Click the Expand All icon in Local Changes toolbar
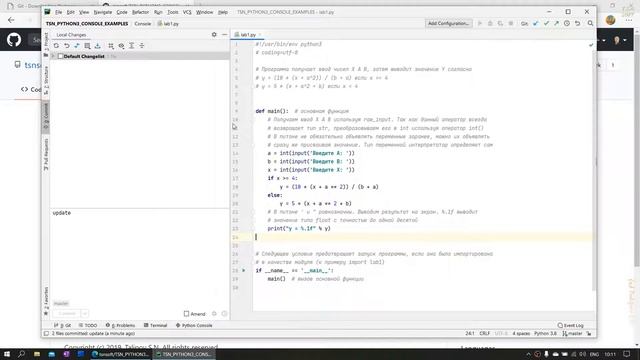640x360 pixels. (131, 46)
